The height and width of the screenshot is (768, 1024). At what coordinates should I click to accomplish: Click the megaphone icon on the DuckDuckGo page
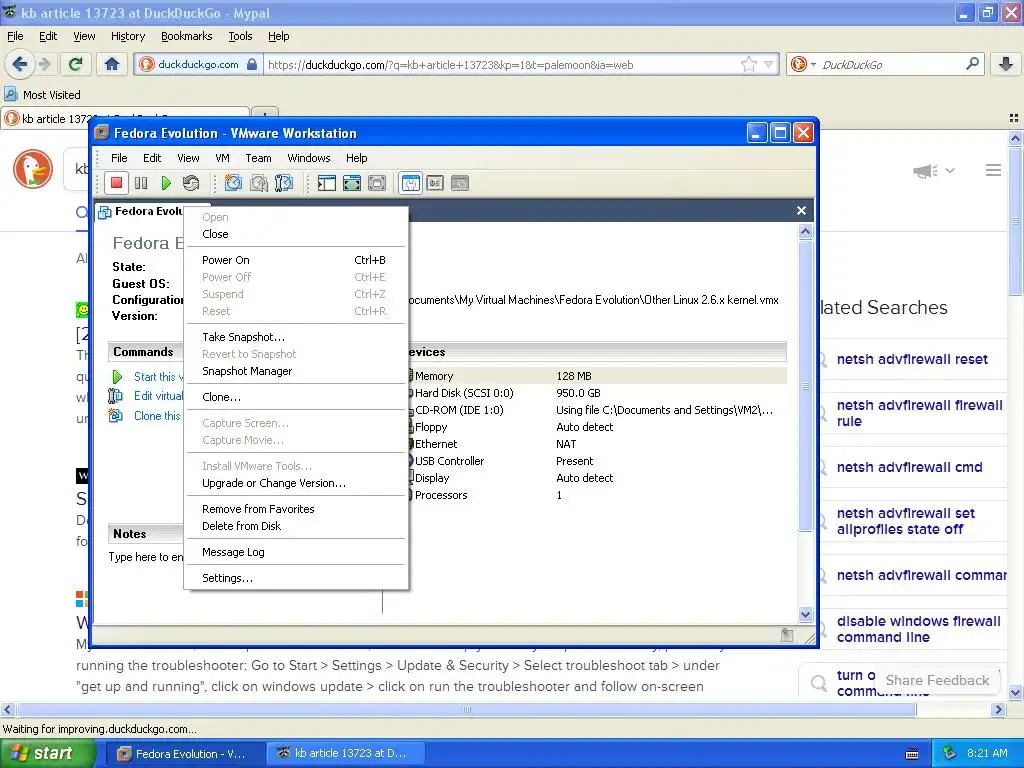click(x=925, y=171)
